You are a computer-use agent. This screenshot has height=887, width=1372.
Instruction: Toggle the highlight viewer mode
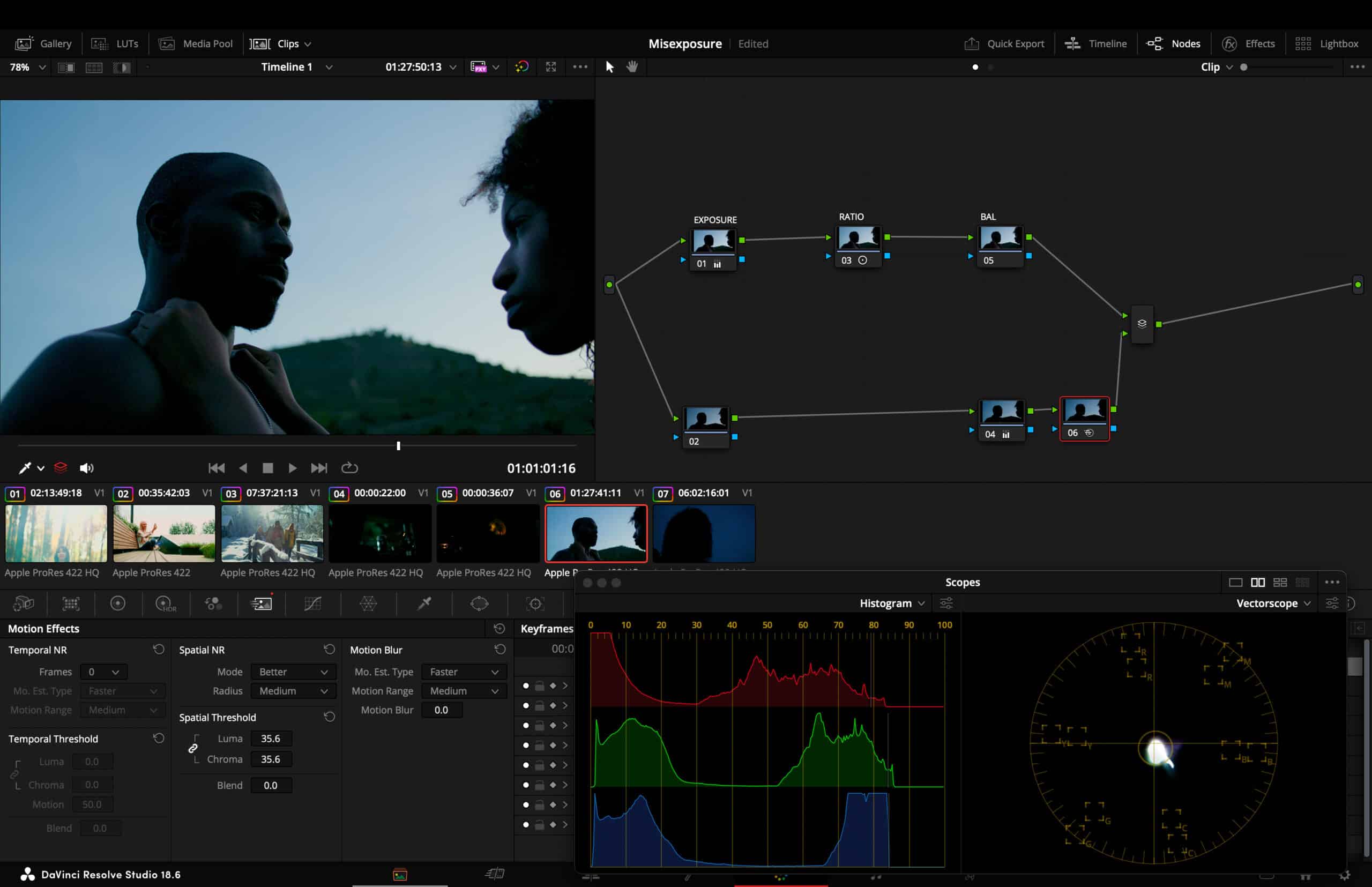pos(122,68)
